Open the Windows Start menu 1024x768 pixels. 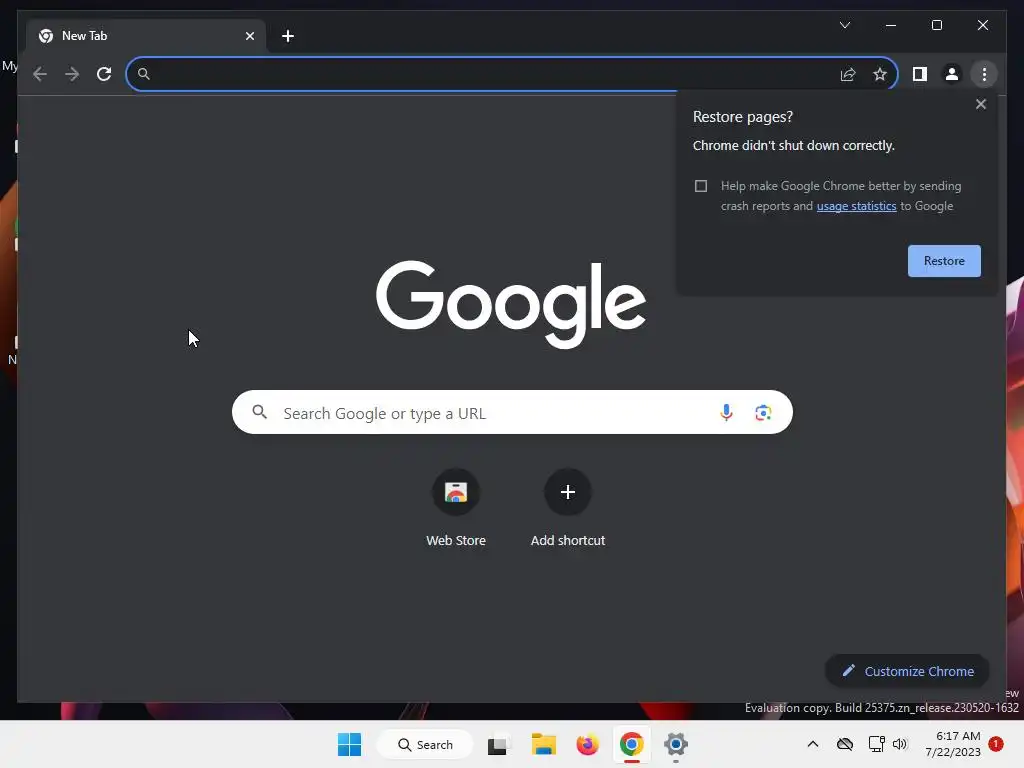pos(349,744)
